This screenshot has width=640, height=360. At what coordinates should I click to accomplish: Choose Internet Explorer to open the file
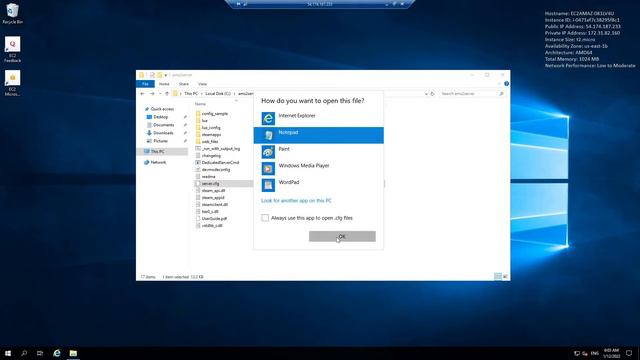[x=318, y=118]
